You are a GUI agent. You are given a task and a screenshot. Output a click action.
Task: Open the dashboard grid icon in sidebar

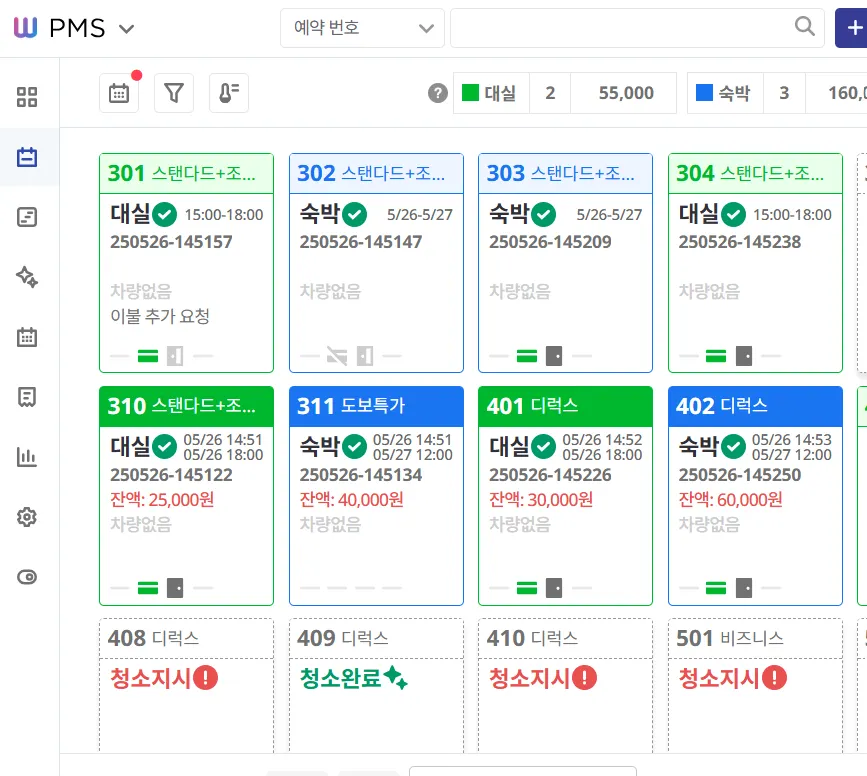pos(27,97)
